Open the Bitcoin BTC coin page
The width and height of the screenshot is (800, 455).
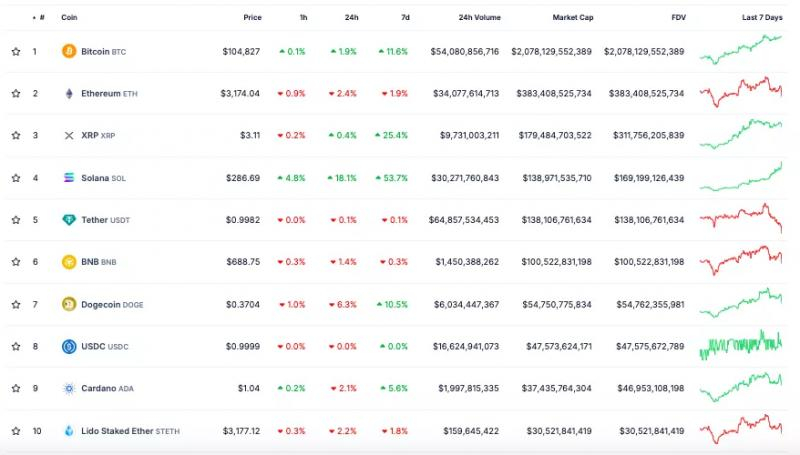(104, 52)
